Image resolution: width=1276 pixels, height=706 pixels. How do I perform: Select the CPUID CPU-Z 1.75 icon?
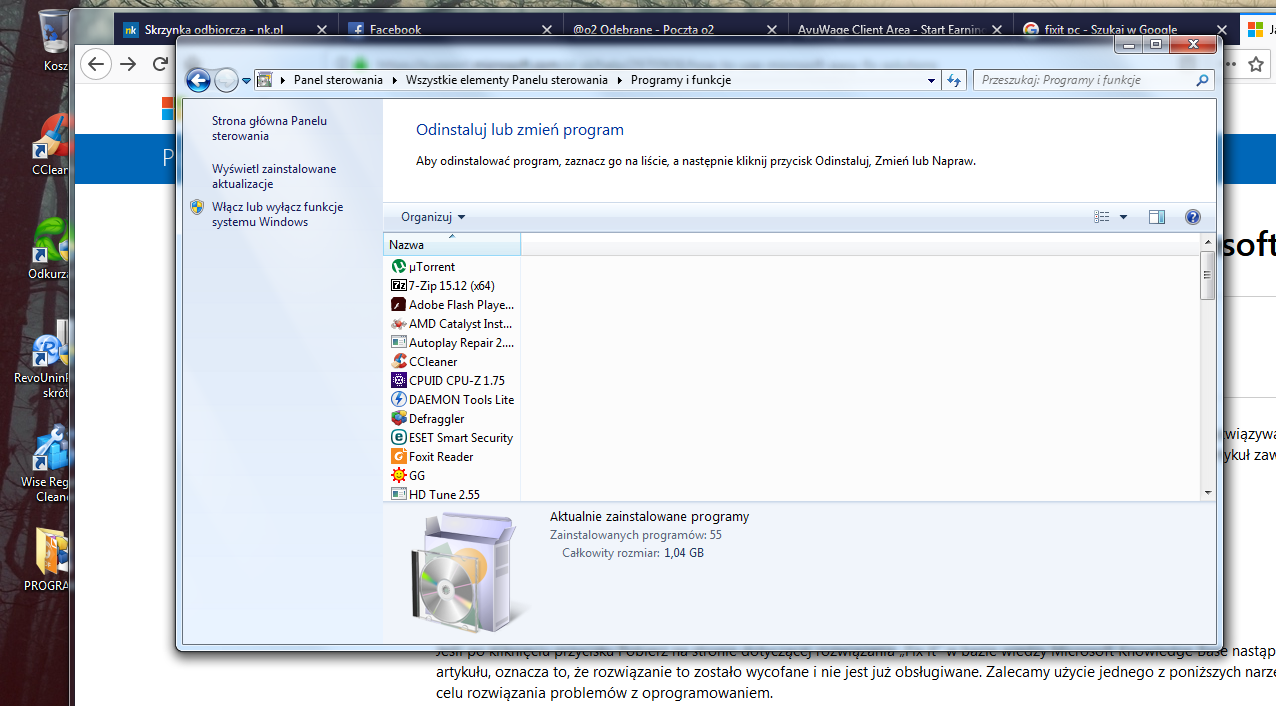399,381
